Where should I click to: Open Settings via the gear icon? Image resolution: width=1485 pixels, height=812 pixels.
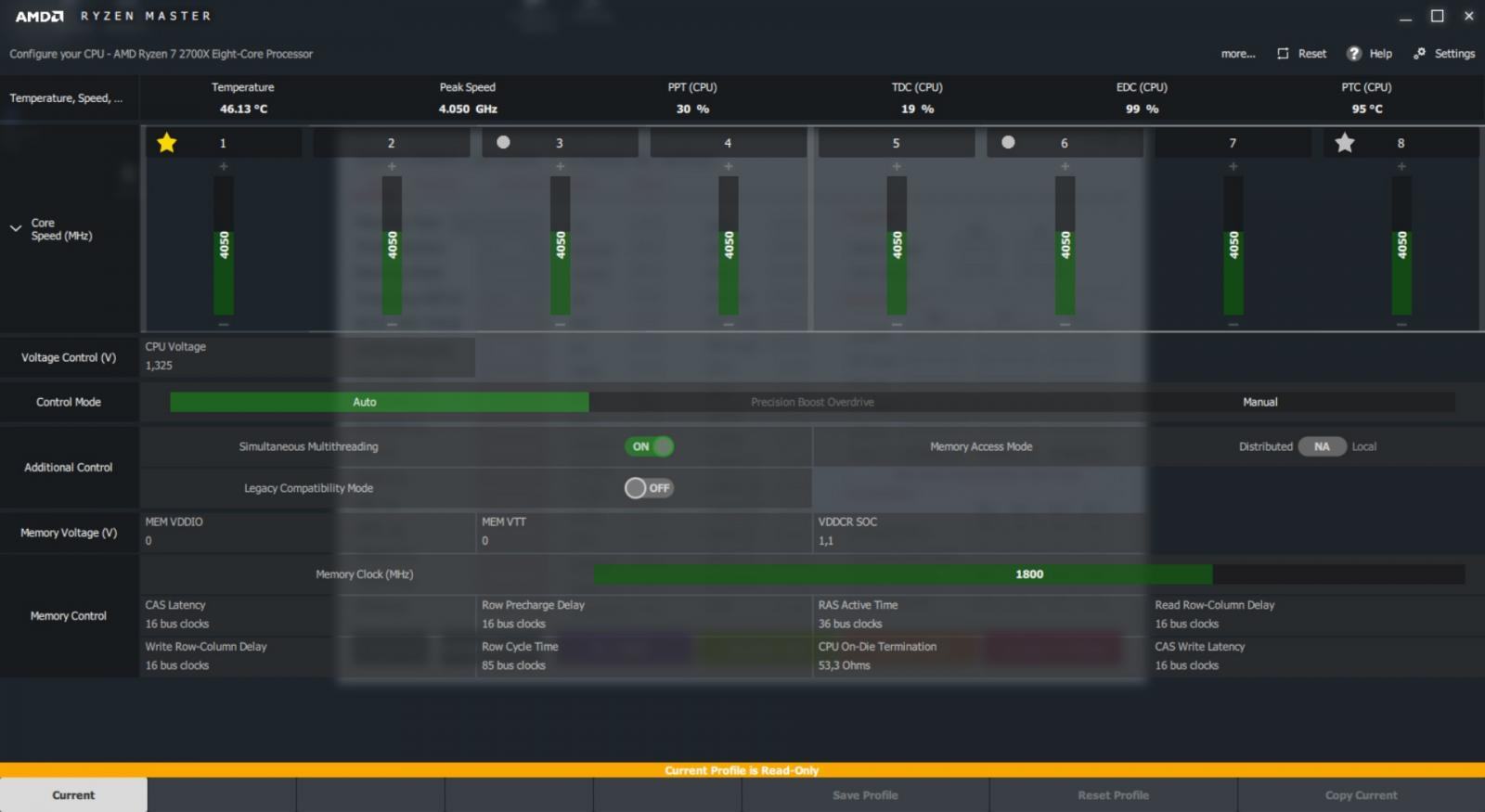click(1419, 54)
